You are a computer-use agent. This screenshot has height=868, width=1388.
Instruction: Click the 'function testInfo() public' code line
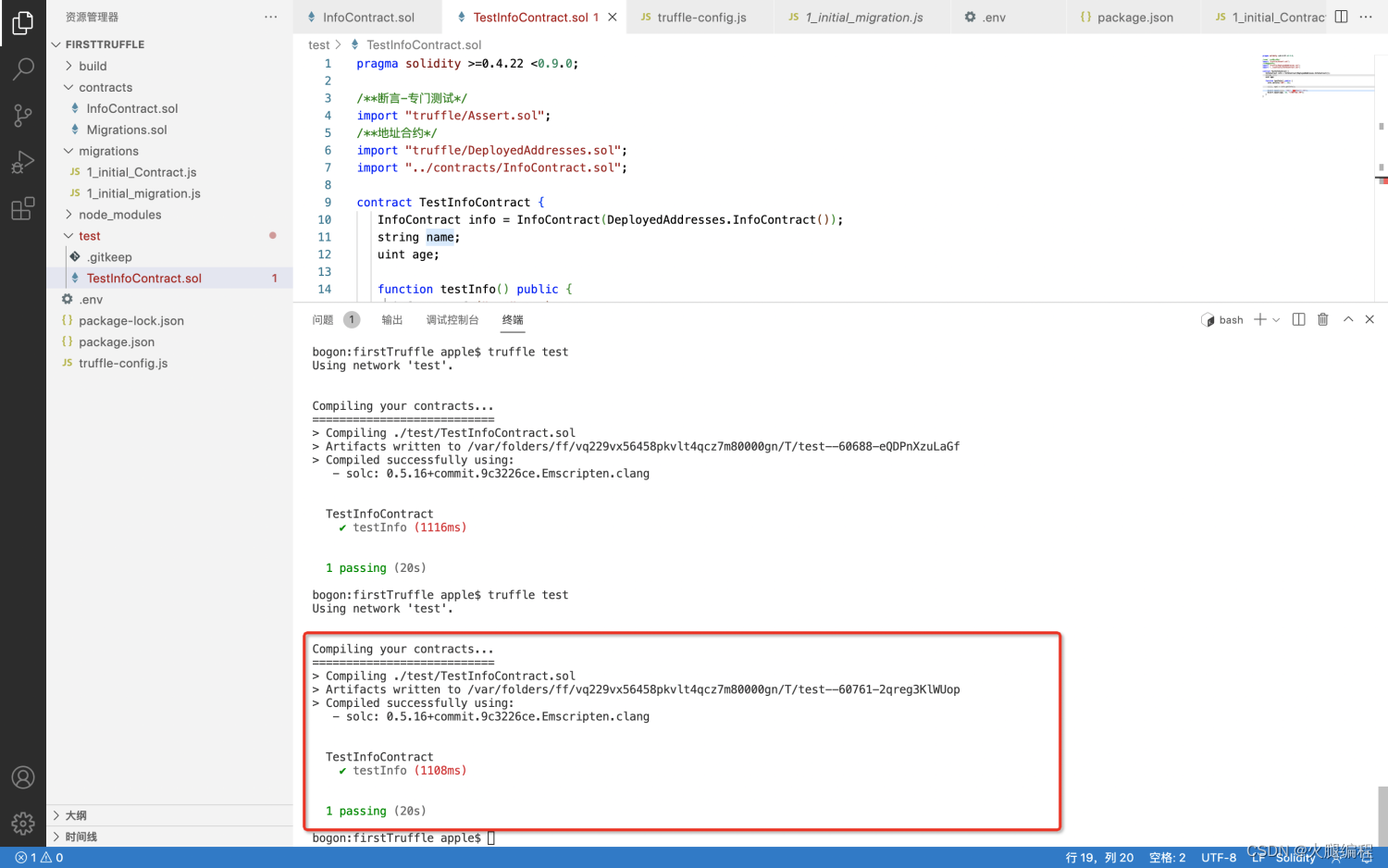tap(475, 289)
